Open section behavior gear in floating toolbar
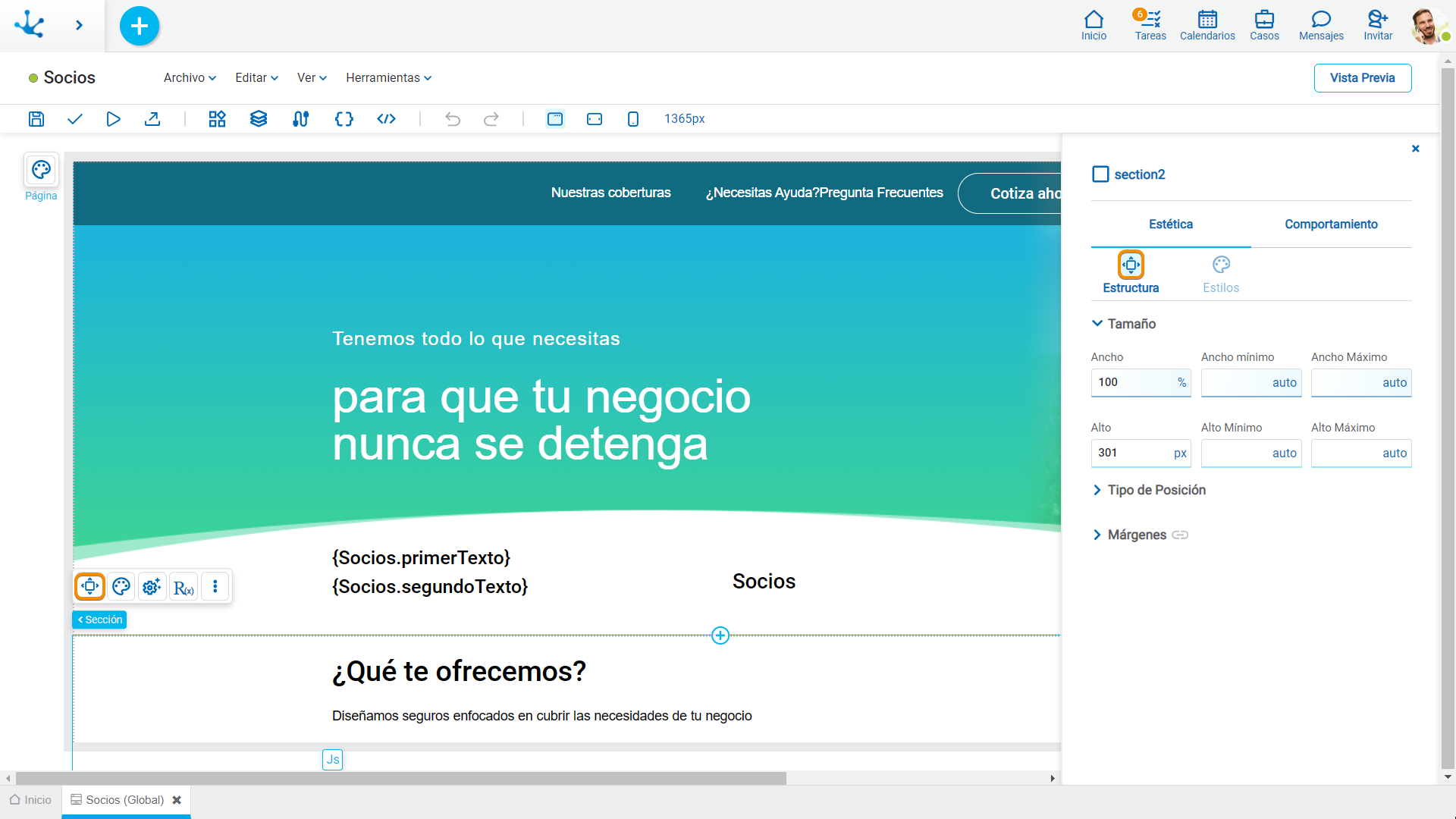The width and height of the screenshot is (1456, 819). pos(152,586)
